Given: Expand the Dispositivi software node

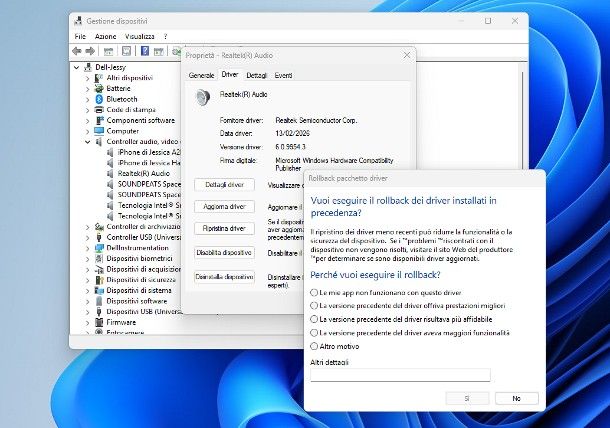Looking at the screenshot, I should pyautogui.click(x=88, y=301).
